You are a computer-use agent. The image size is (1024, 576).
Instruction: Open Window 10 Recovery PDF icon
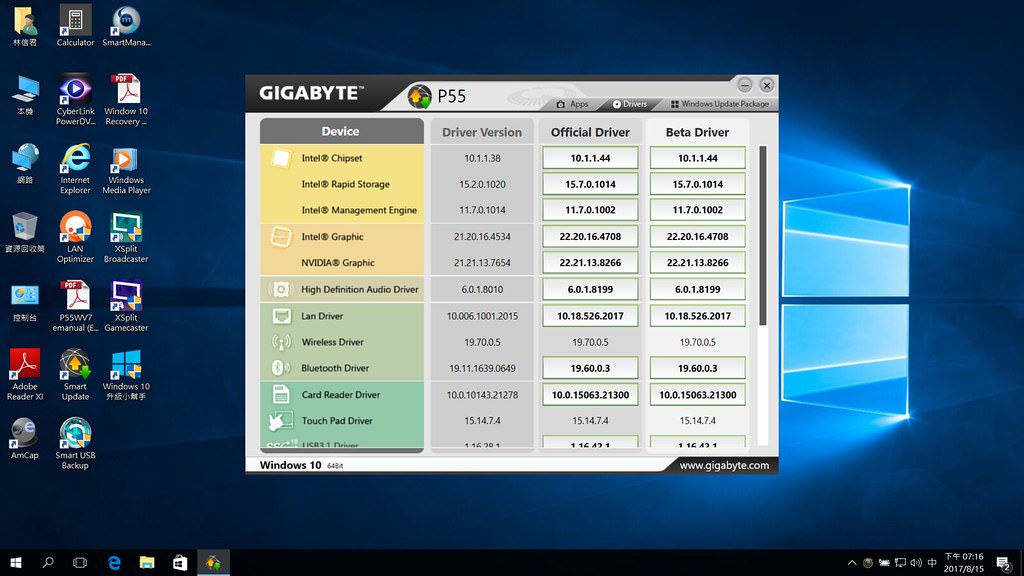[126, 99]
